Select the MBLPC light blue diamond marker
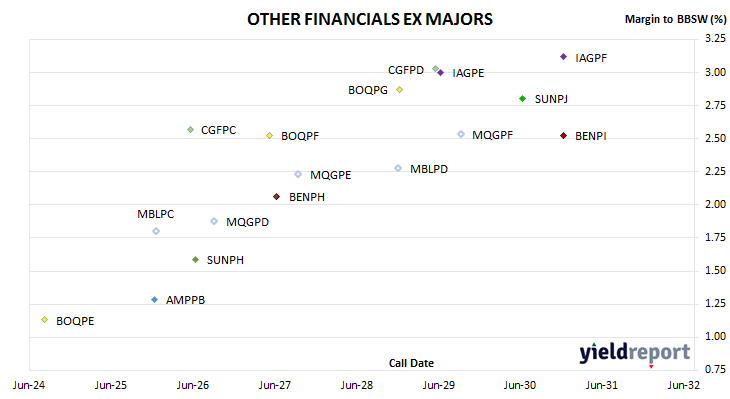The width and height of the screenshot is (730, 399). coord(156,231)
